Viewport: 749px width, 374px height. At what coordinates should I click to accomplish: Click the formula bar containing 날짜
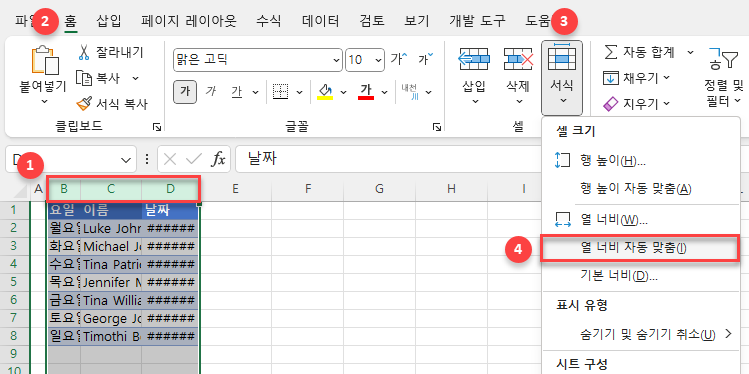(x=387, y=159)
